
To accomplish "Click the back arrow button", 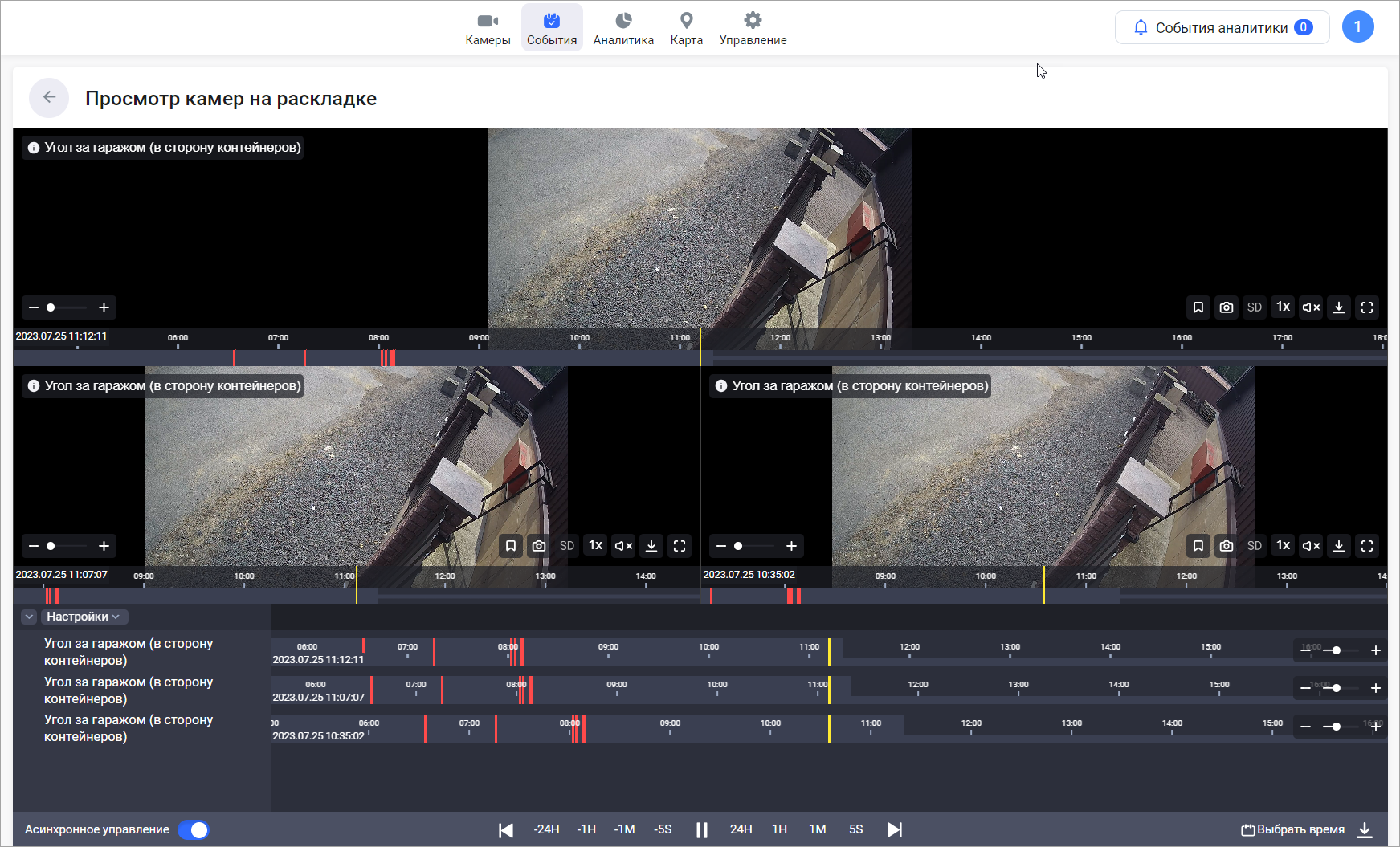I will tap(49, 98).
